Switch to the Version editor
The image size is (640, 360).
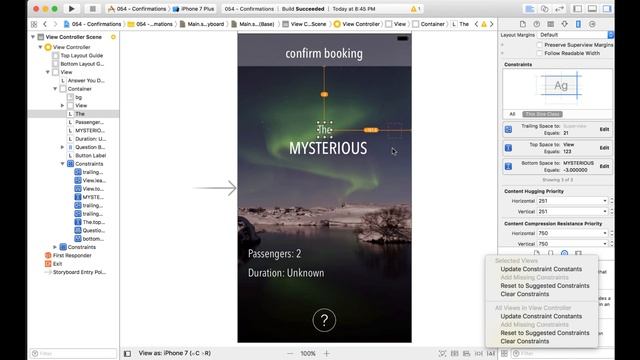point(559,9)
